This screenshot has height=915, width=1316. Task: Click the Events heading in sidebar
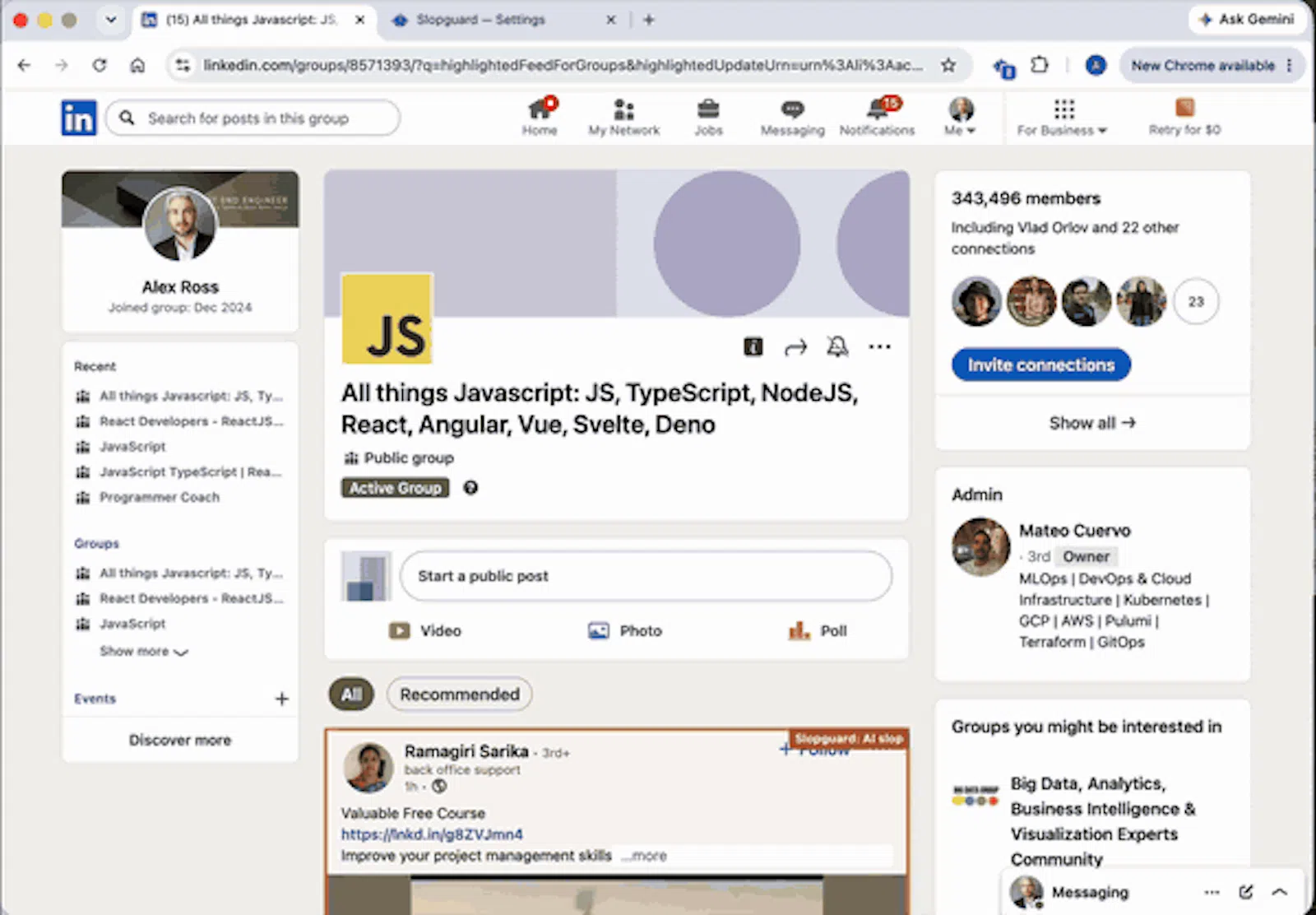tap(95, 699)
